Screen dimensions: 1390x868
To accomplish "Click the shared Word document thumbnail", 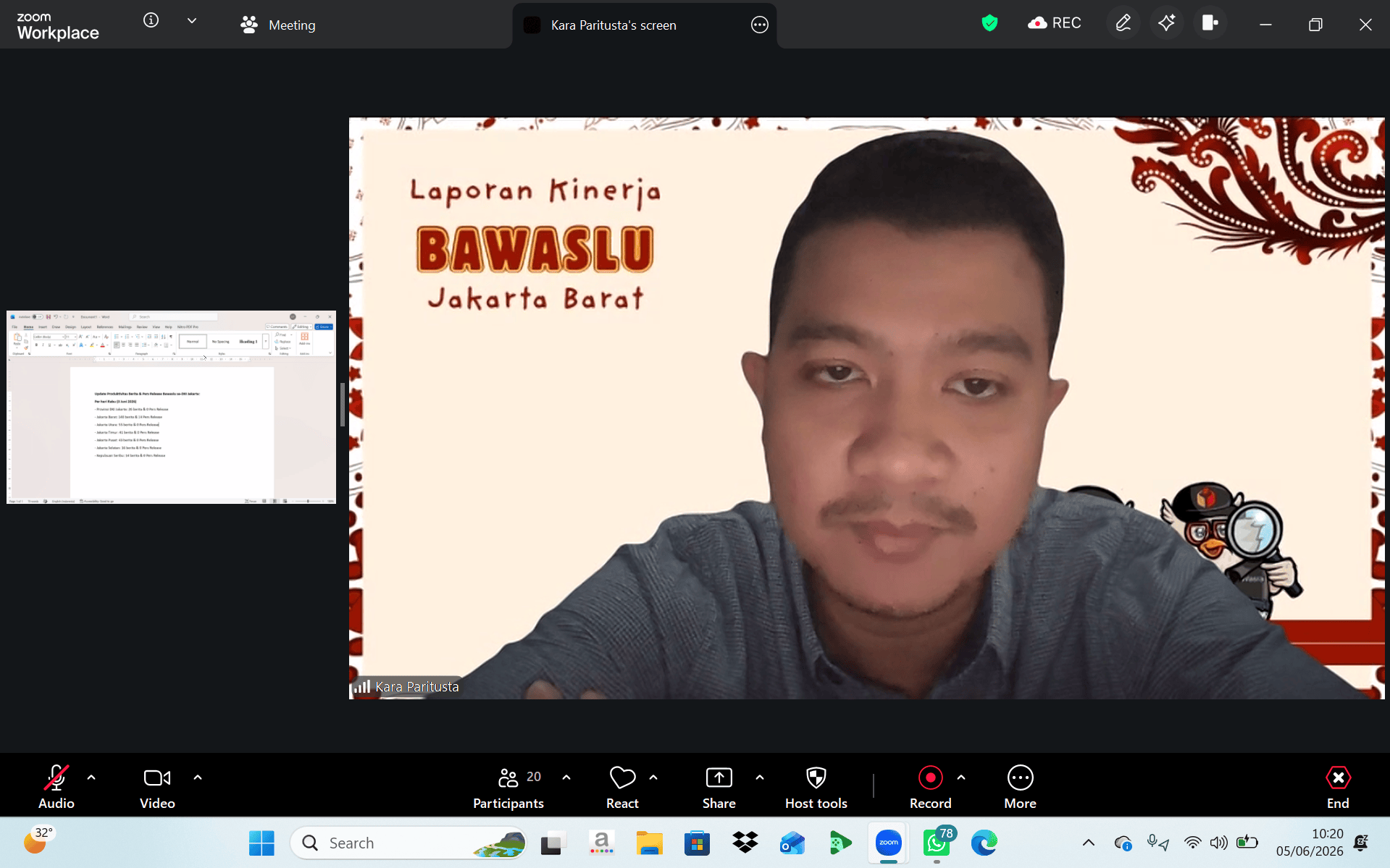I will (x=171, y=407).
